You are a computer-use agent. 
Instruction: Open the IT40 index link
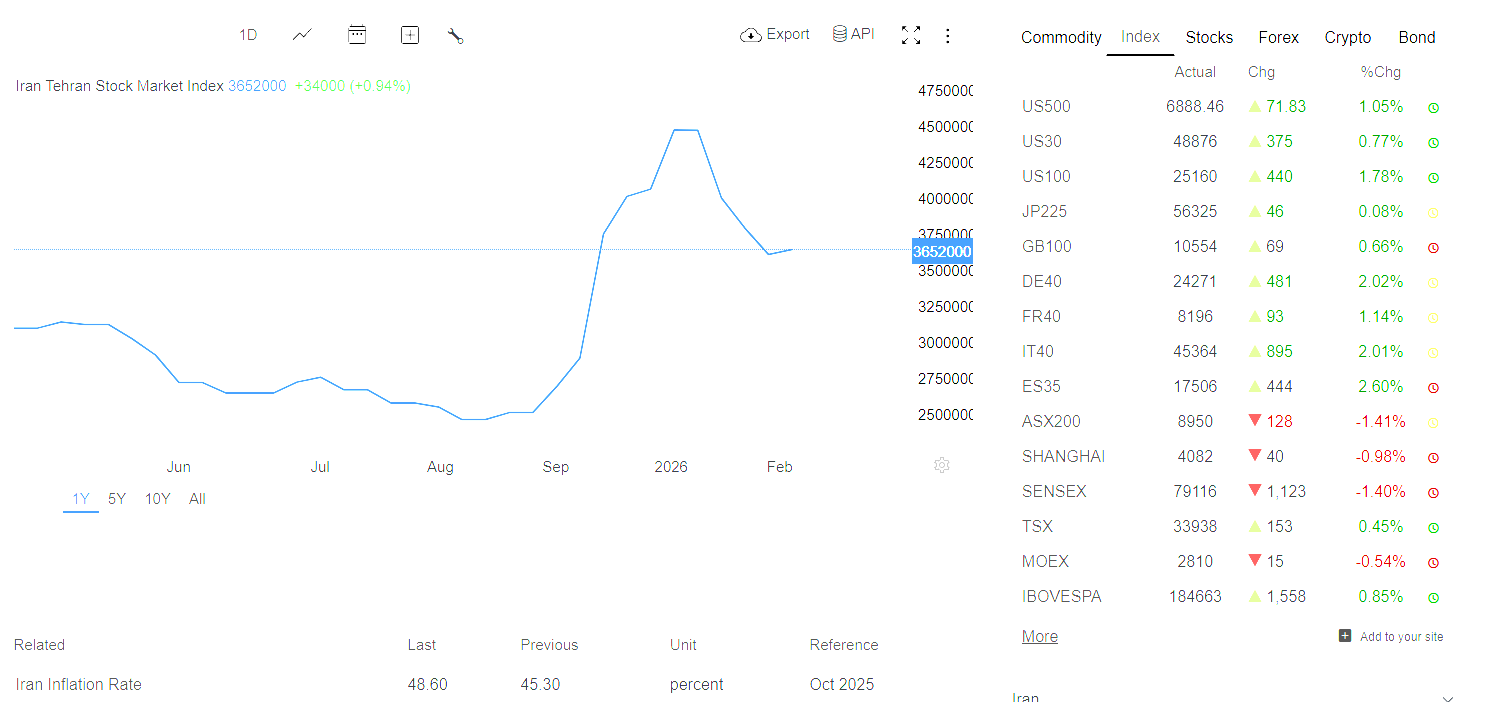pos(1038,351)
